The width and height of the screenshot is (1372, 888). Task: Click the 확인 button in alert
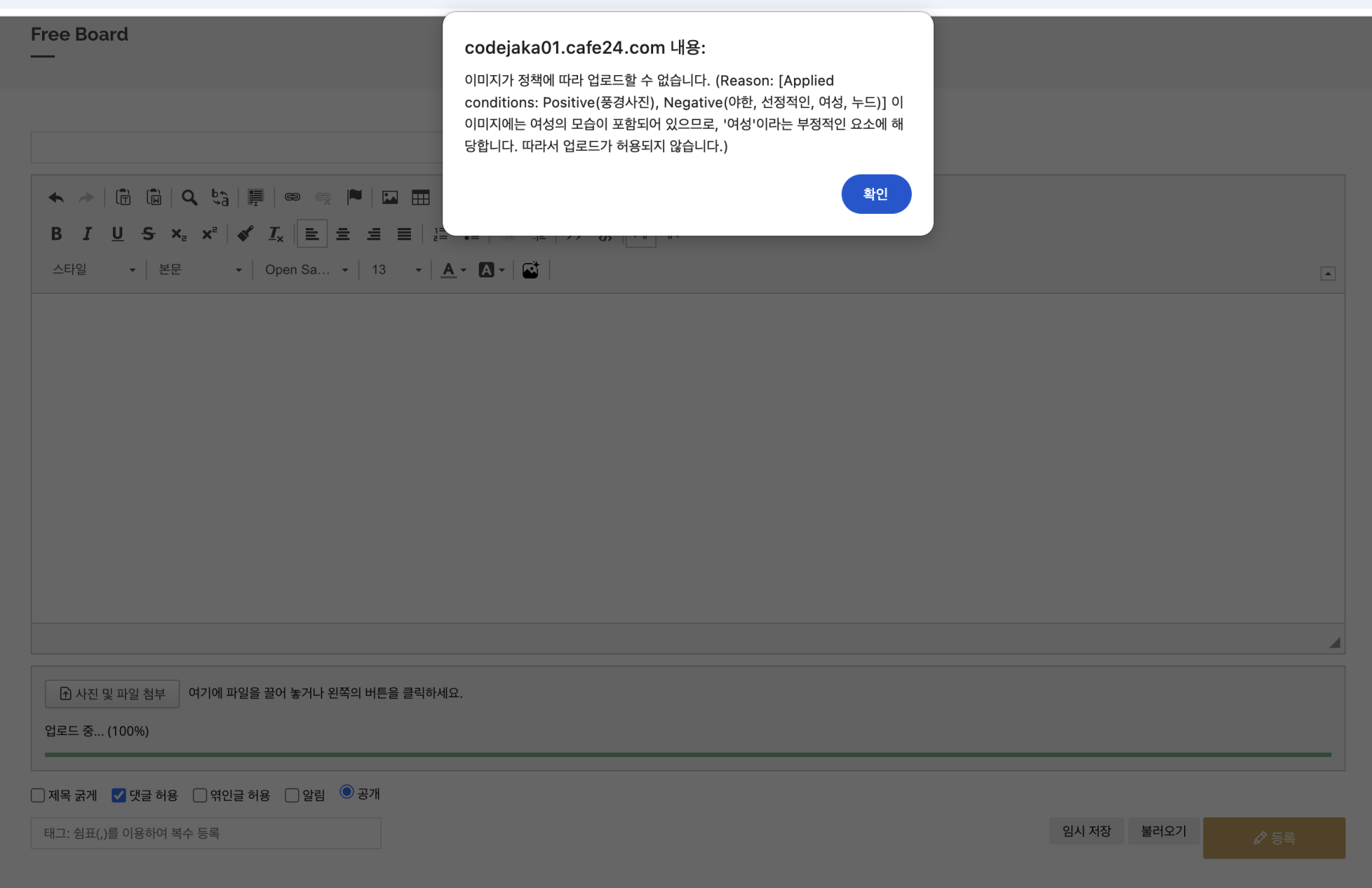point(875,194)
